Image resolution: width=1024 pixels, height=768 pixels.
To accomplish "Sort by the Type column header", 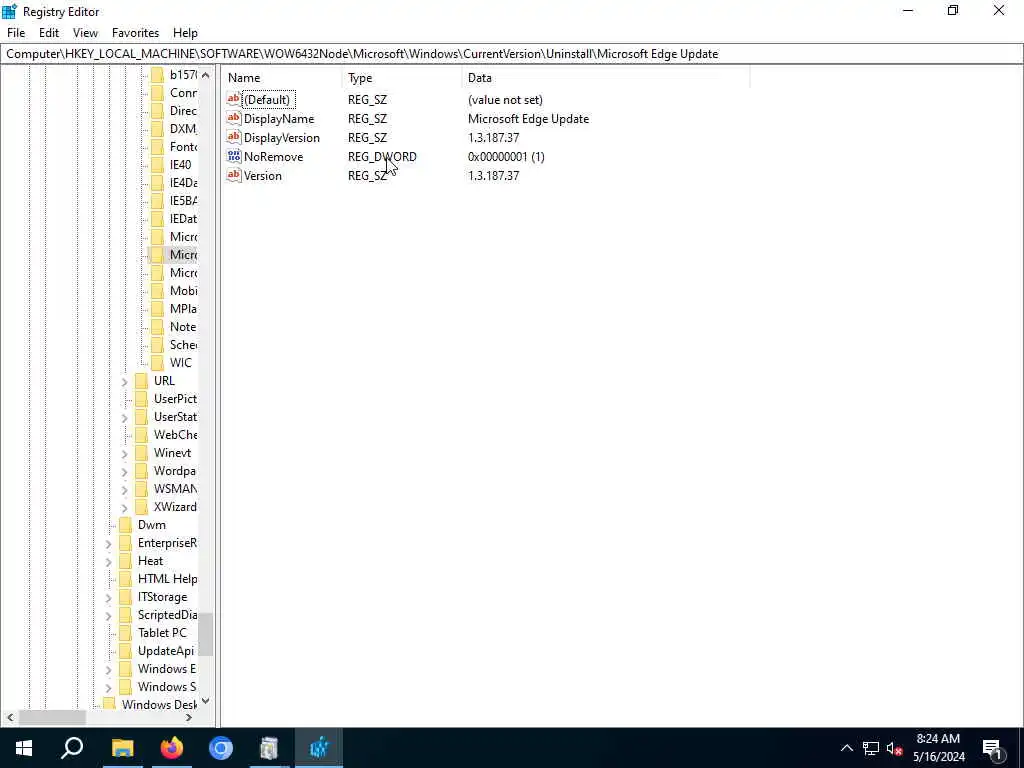I will pyautogui.click(x=402, y=78).
